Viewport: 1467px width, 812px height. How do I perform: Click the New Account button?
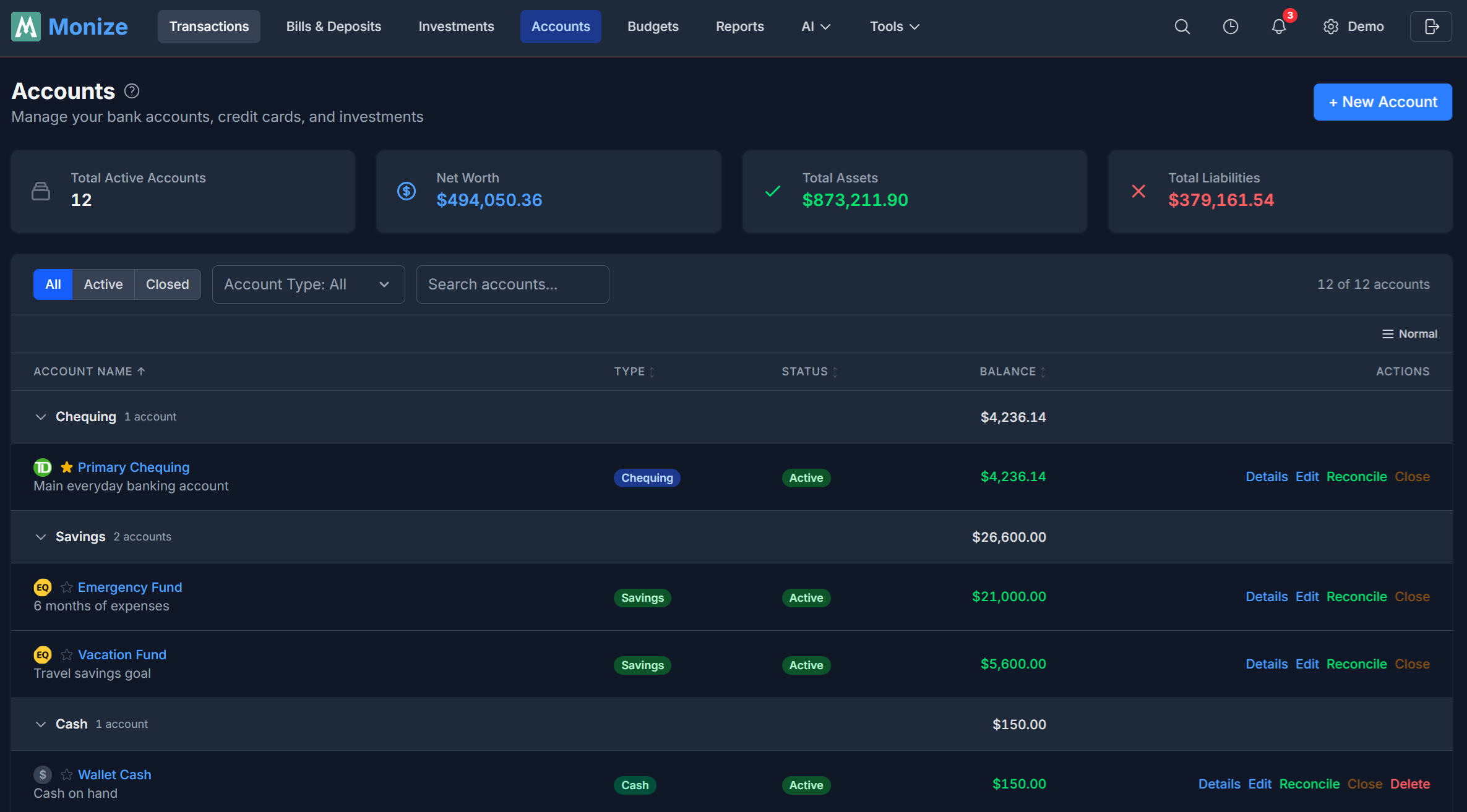pos(1382,102)
